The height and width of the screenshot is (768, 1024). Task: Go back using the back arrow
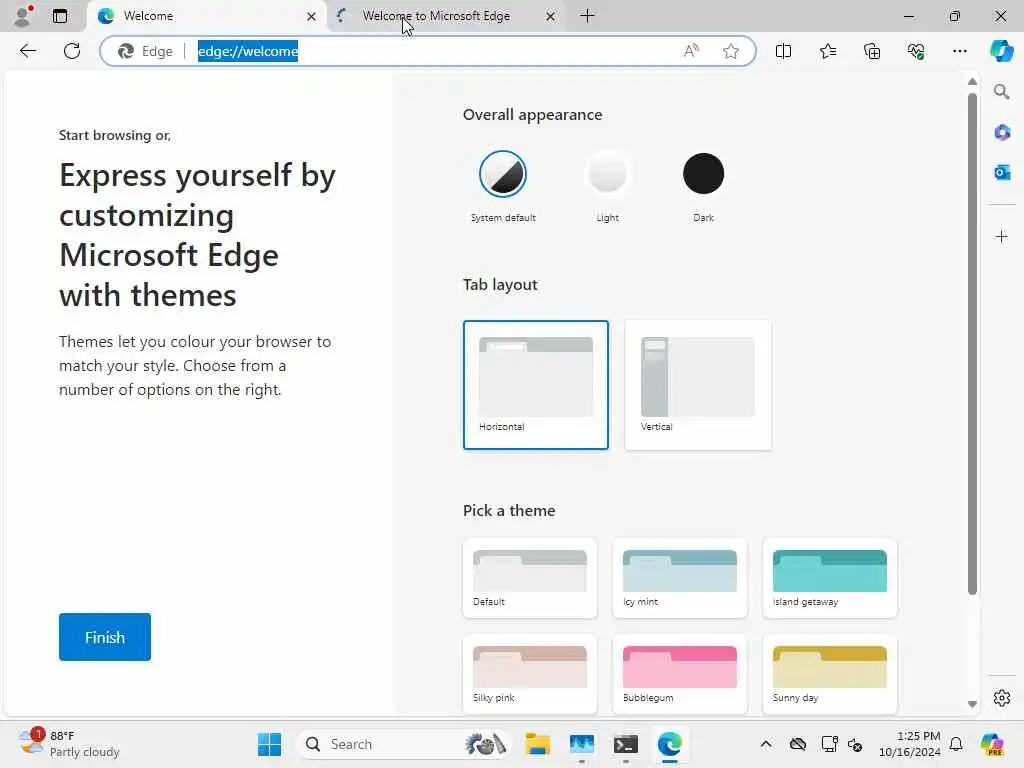[x=27, y=51]
